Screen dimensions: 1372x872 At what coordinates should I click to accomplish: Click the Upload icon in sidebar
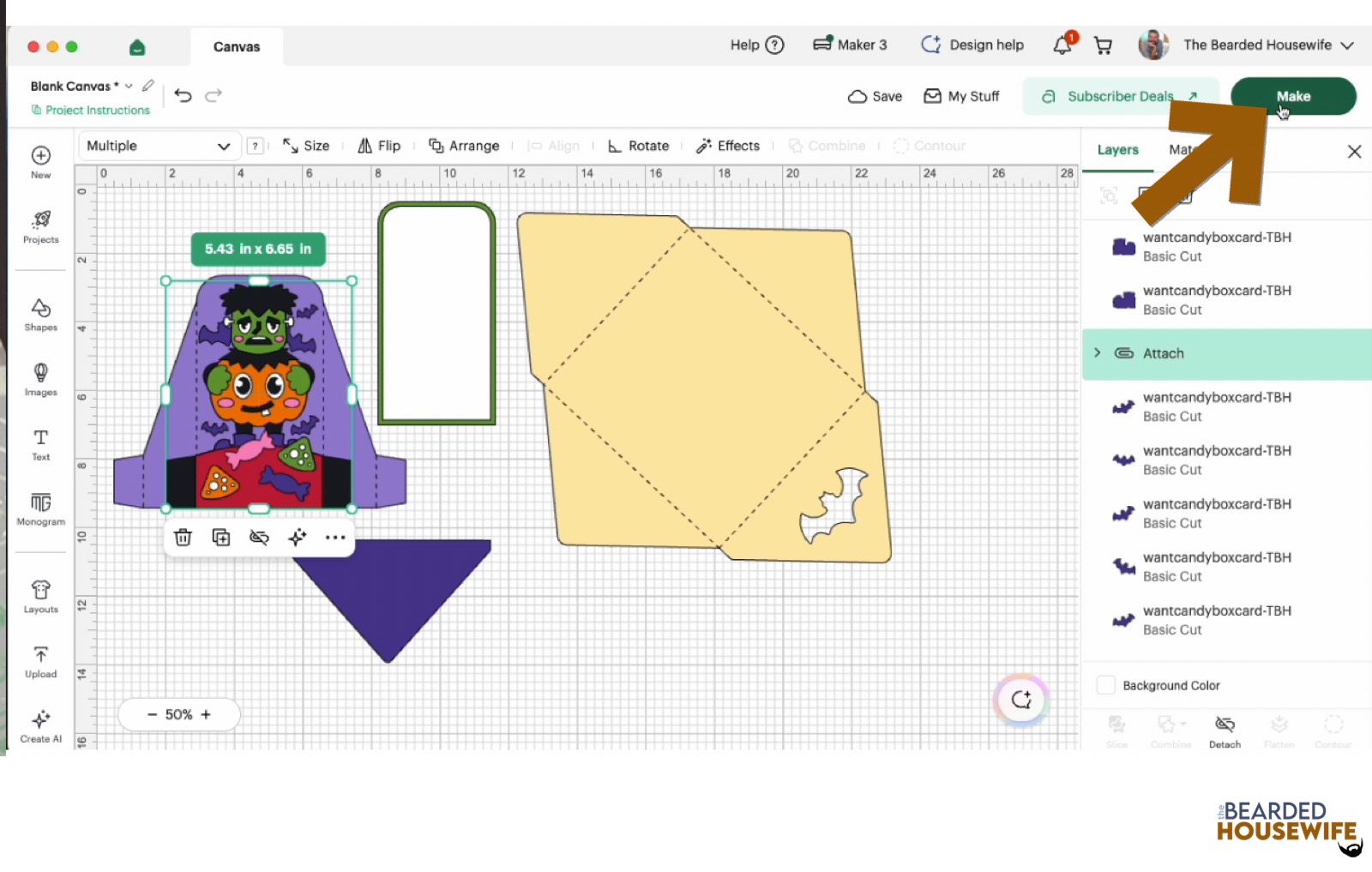pyautogui.click(x=40, y=661)
